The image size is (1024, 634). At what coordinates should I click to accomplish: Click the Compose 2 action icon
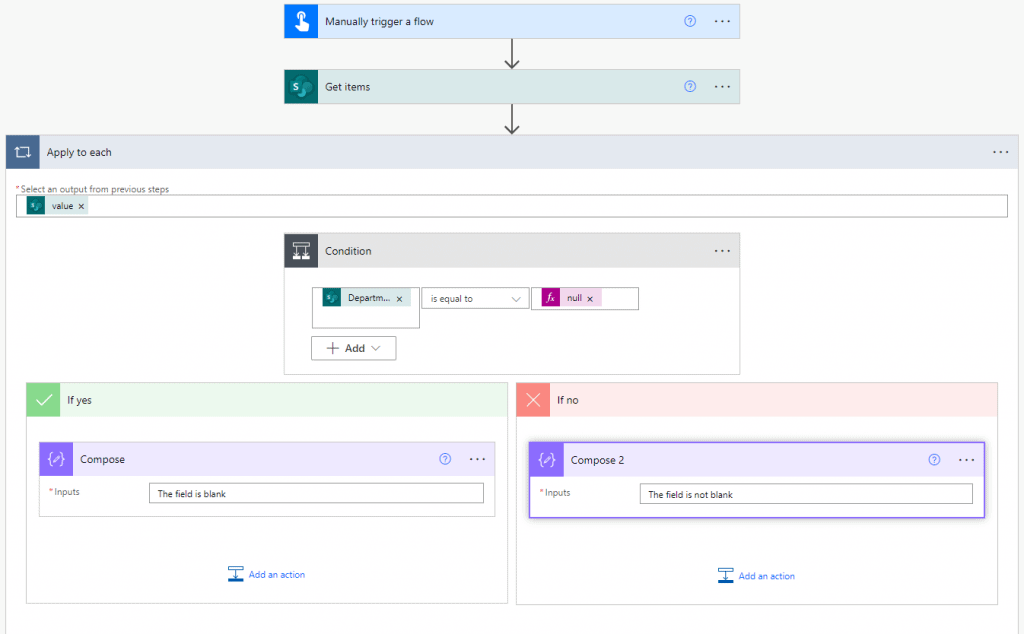coord(547,460)
